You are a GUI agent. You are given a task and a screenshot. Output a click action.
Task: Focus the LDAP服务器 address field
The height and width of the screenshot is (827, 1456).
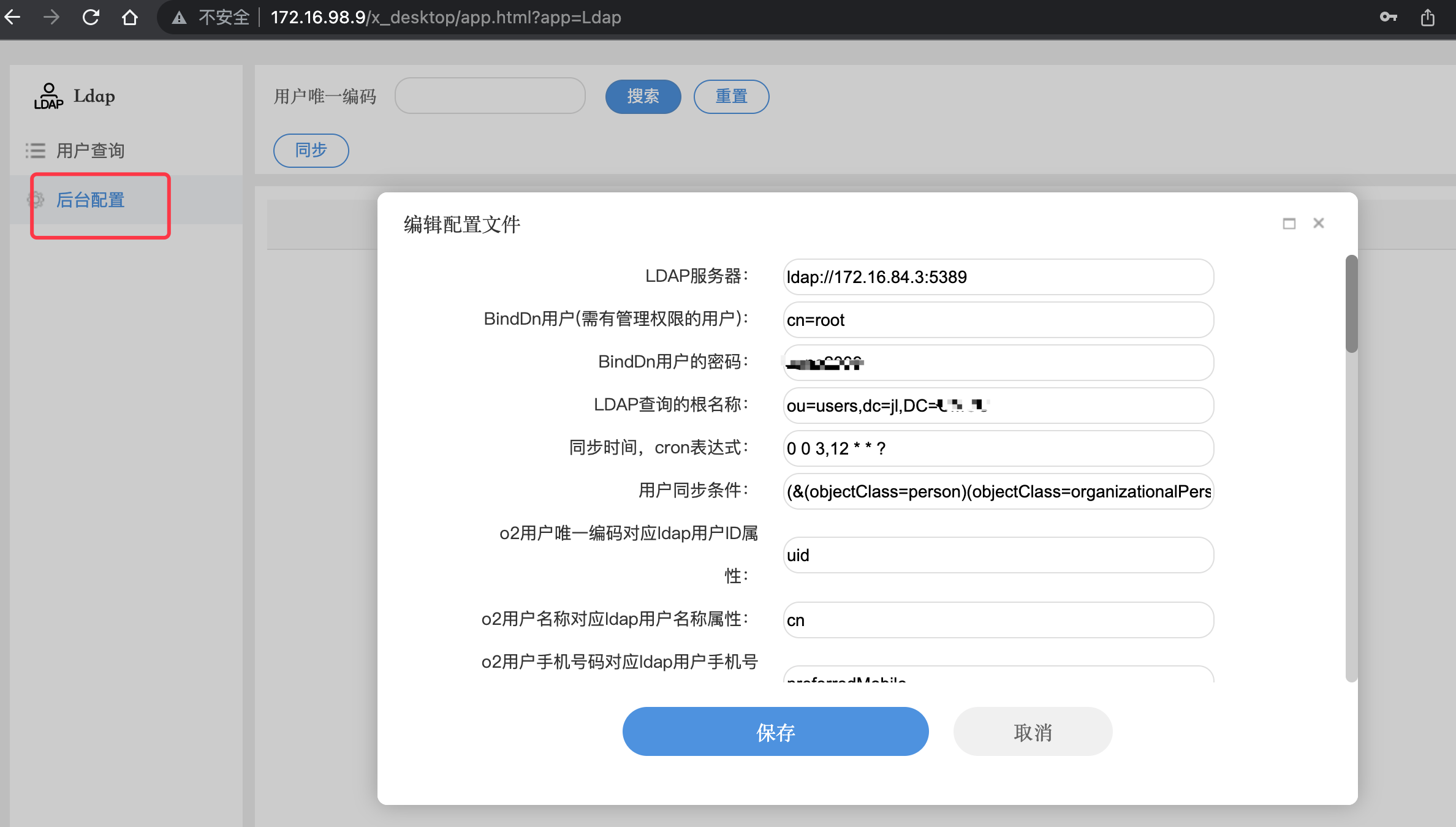tap(998, 277)
